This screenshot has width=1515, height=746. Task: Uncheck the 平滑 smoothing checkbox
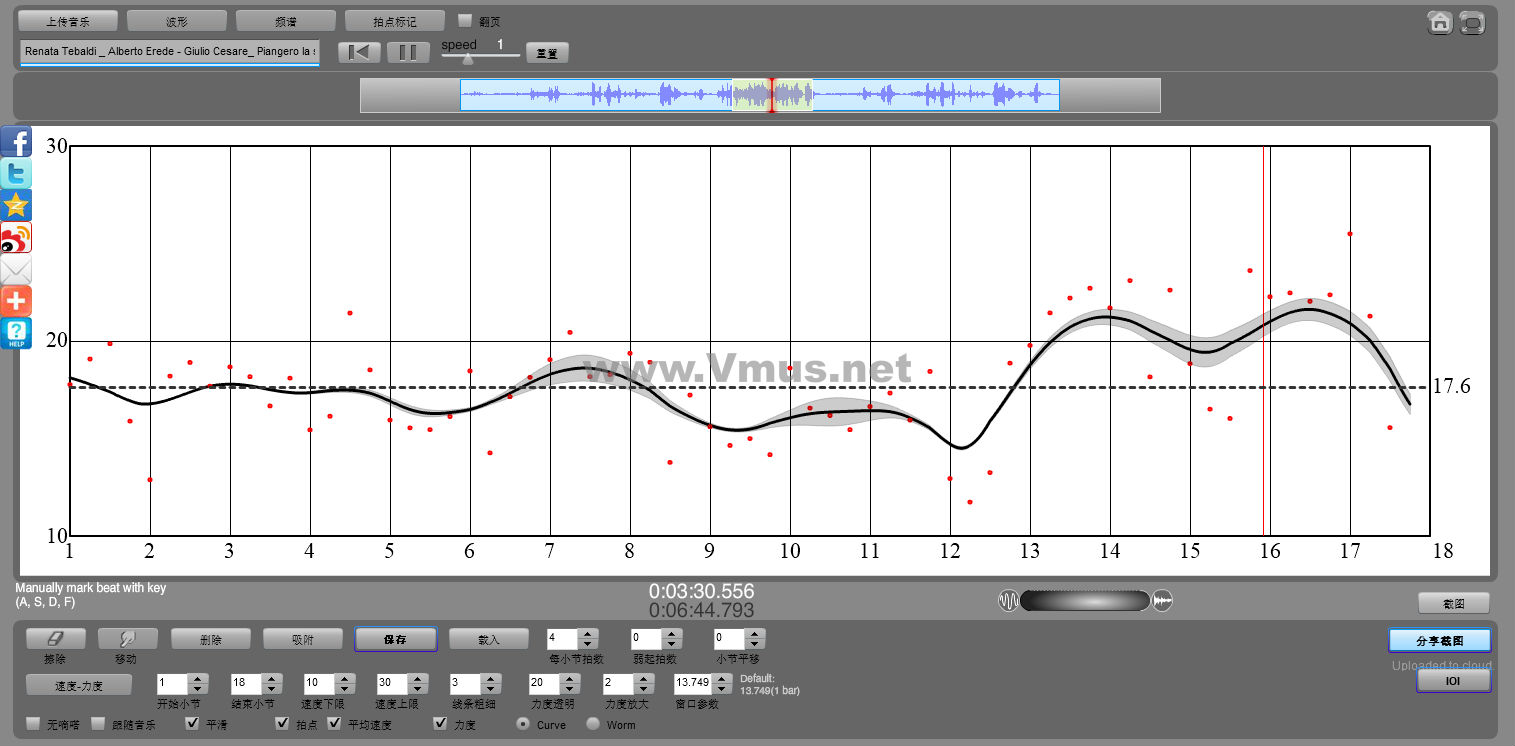193,723
